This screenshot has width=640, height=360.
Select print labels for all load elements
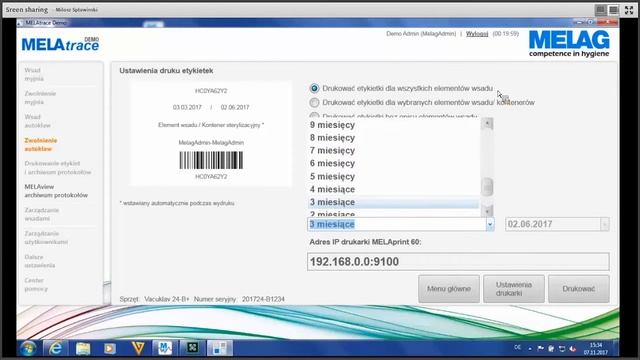click(x=314, y=88)
